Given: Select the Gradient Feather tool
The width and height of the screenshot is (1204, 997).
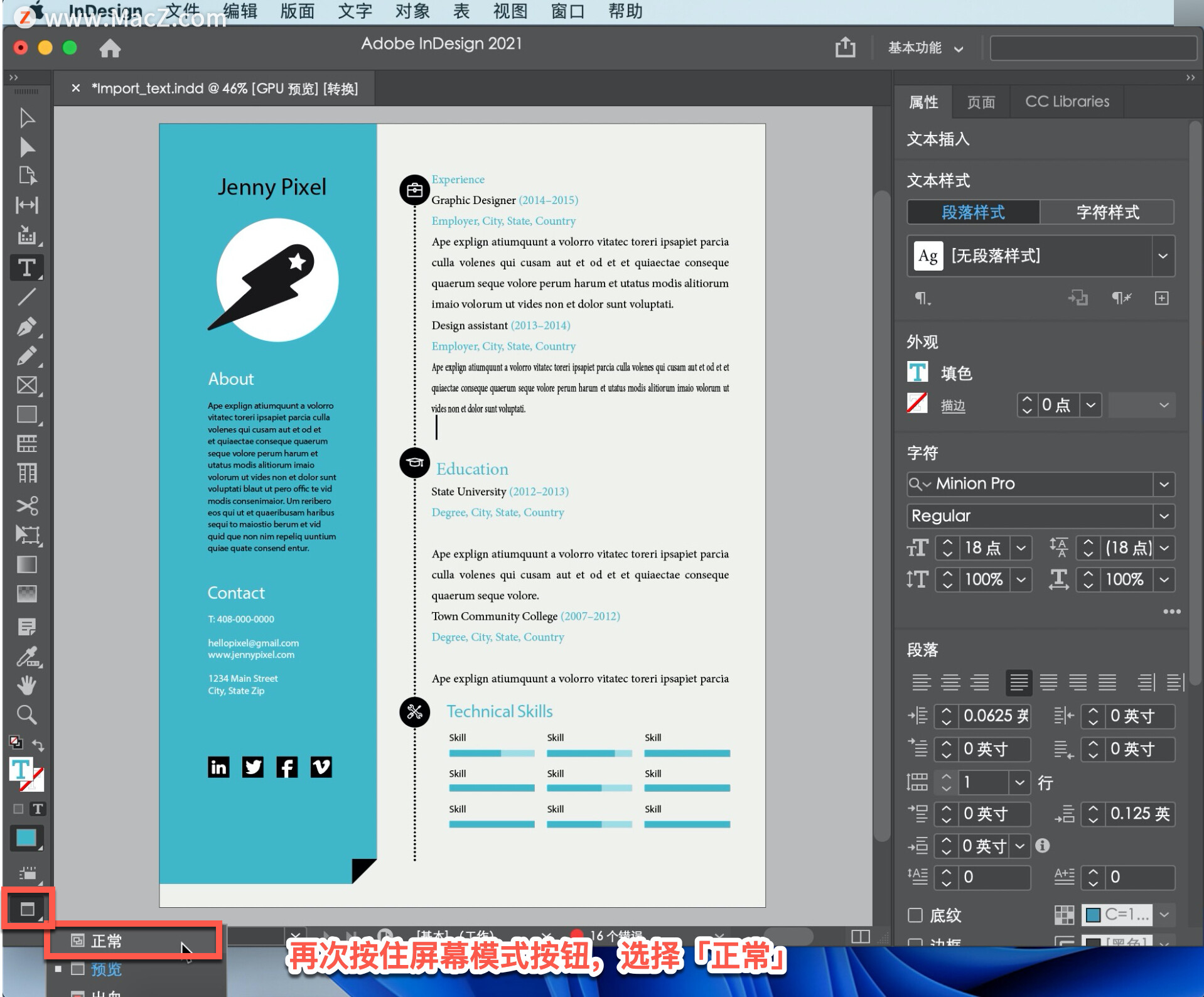Looking at the screenshot, I should pyautogui.click(x=26, y=594).
